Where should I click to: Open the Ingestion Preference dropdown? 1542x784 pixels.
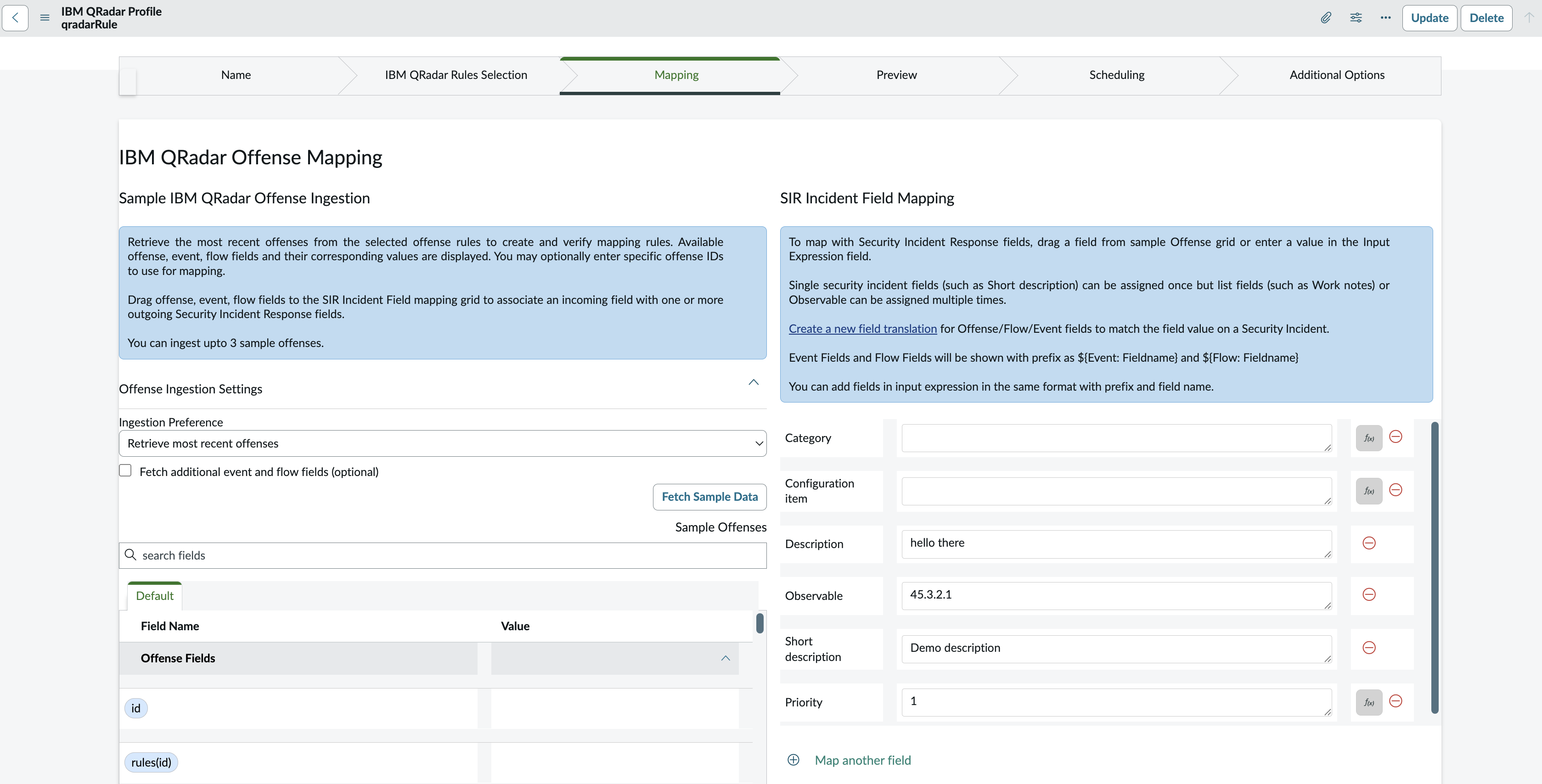442,443
